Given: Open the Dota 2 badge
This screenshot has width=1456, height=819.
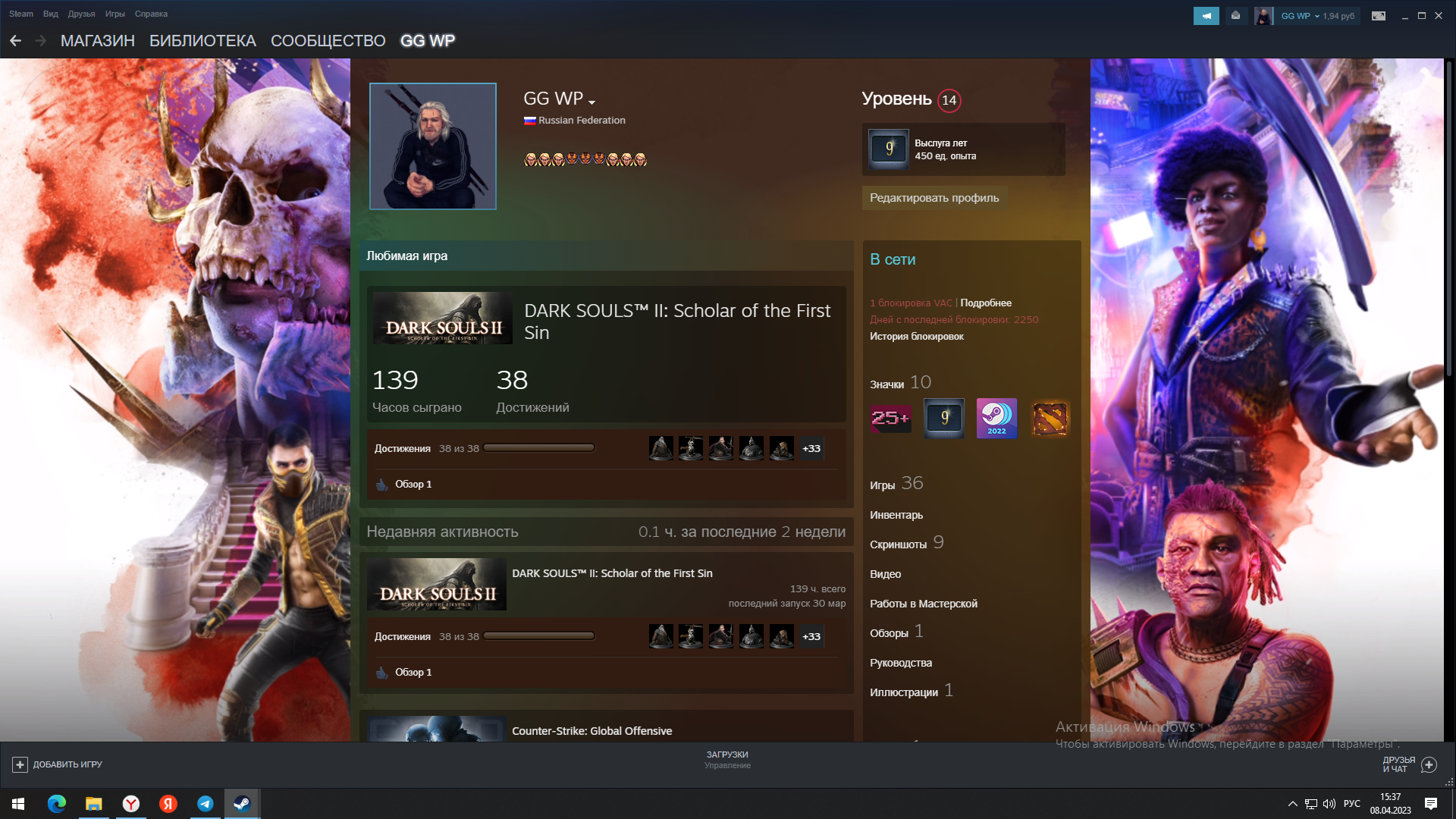Looking at the screenshot, I should click(1050, 418).
